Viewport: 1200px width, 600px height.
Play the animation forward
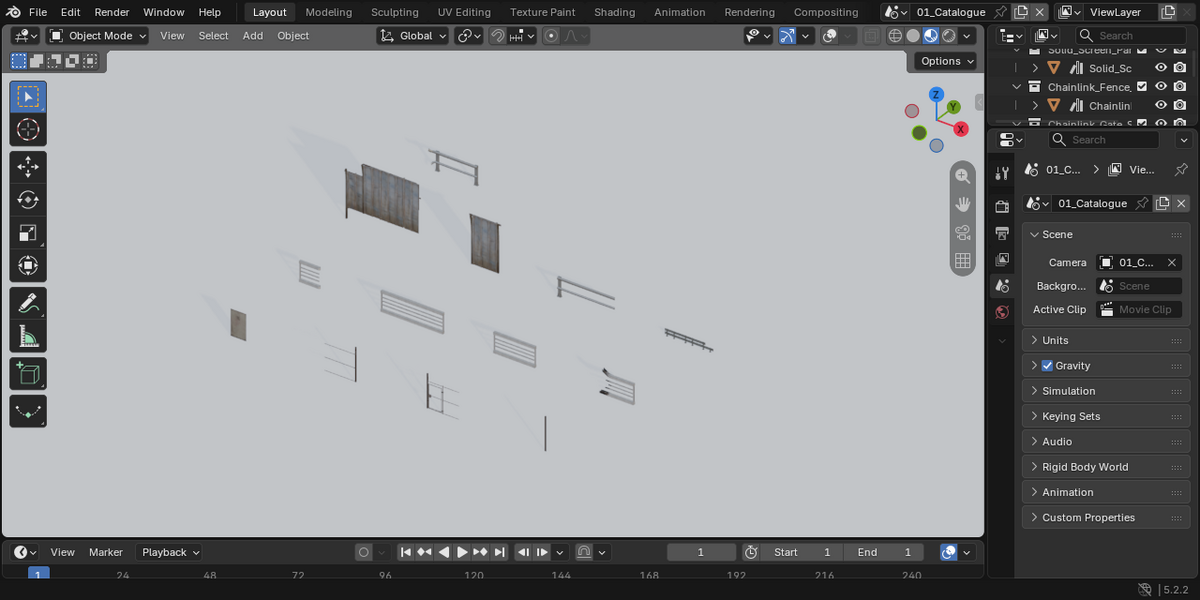coord(462,552)
